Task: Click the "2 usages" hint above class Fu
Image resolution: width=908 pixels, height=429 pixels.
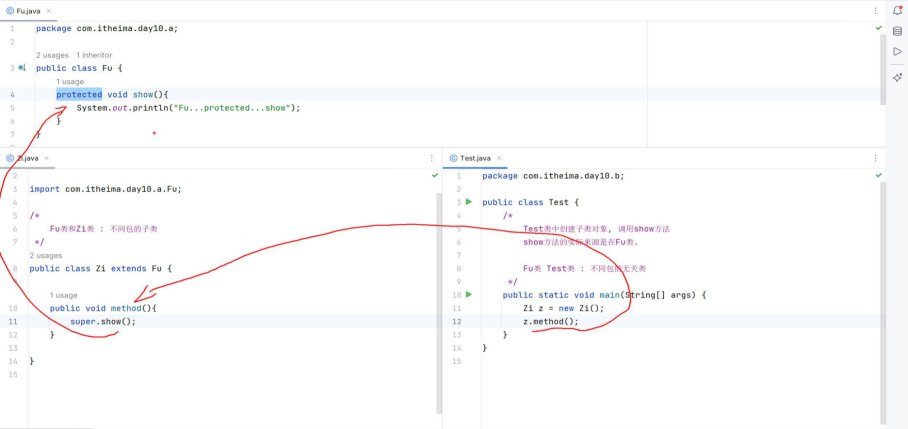Action: pos(52,55)
